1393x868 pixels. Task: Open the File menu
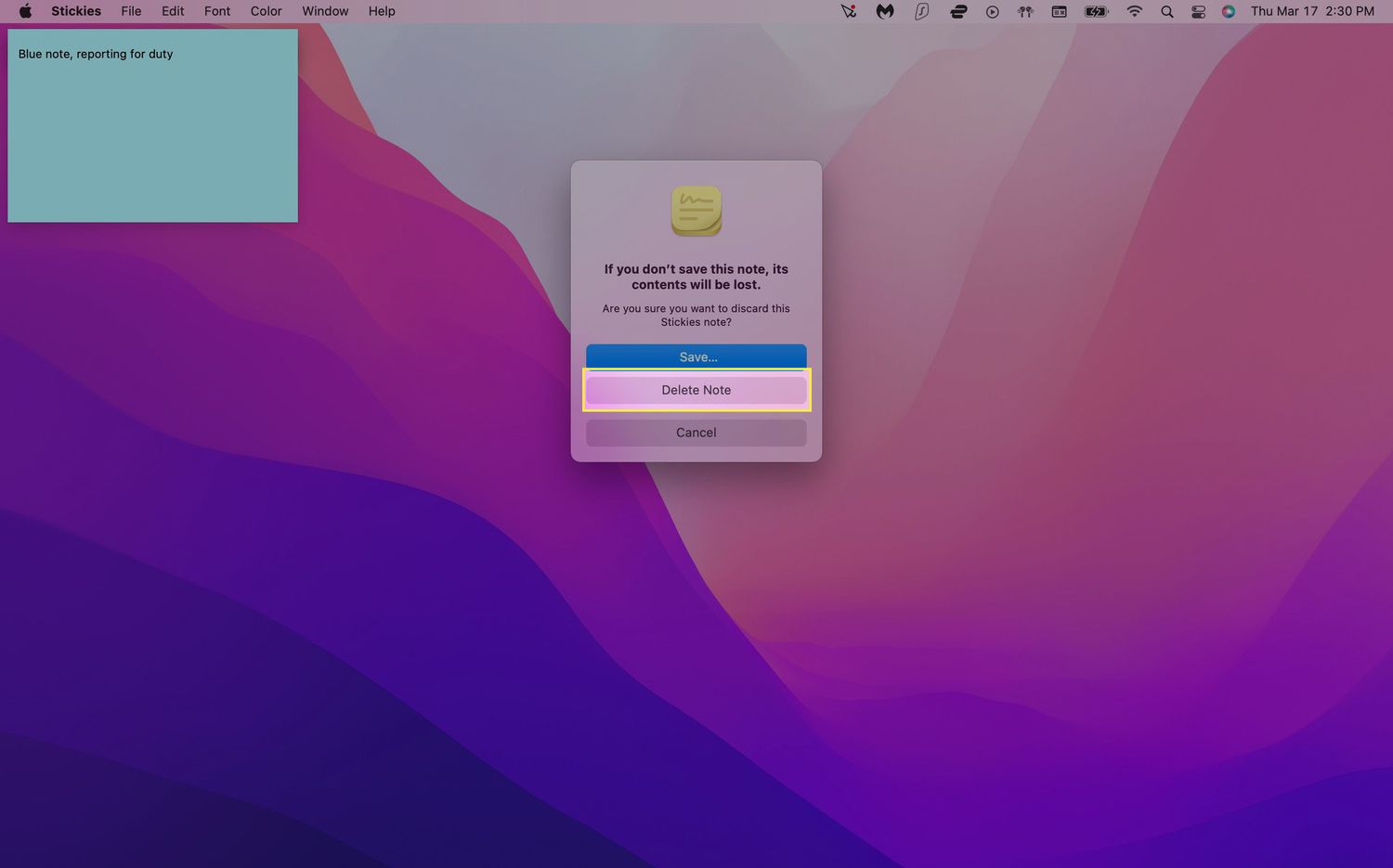coord(131,11)
